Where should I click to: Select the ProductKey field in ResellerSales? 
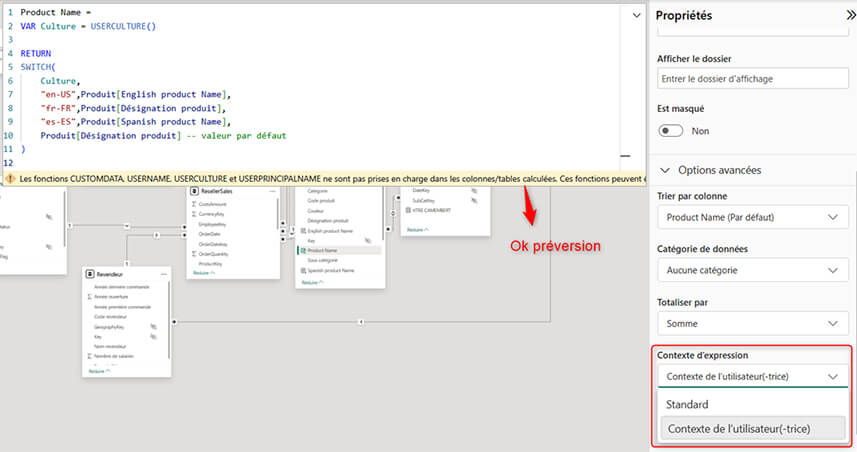tap(210, 264)
